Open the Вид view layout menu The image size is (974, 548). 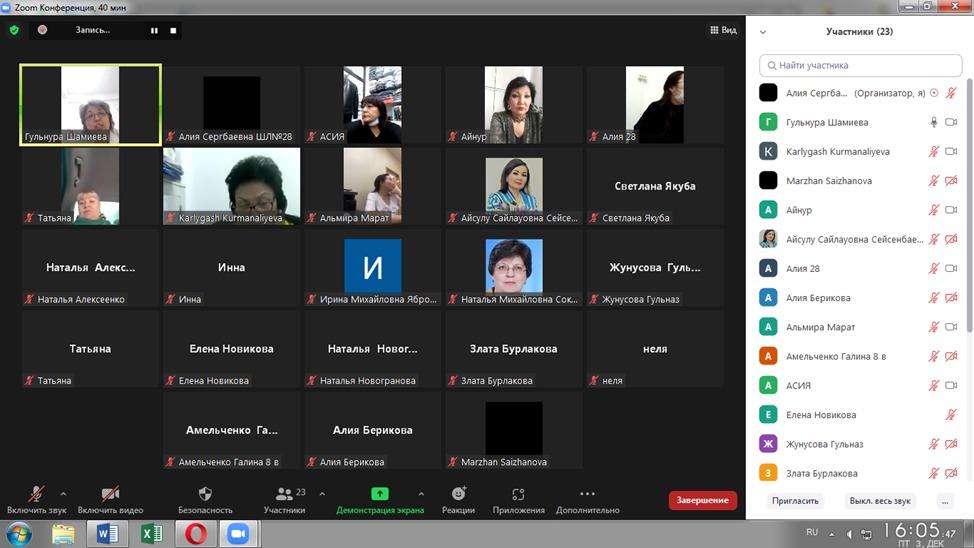(x=723, y=30)
